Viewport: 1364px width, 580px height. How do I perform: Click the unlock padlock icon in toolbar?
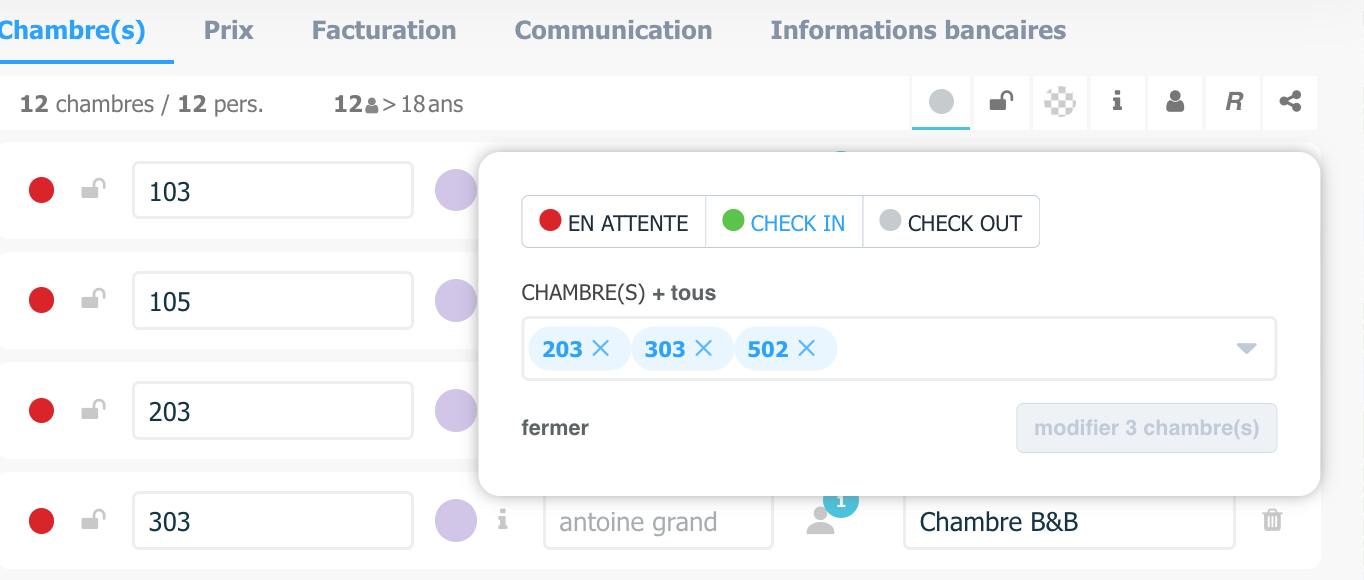tap(1000, 101)
